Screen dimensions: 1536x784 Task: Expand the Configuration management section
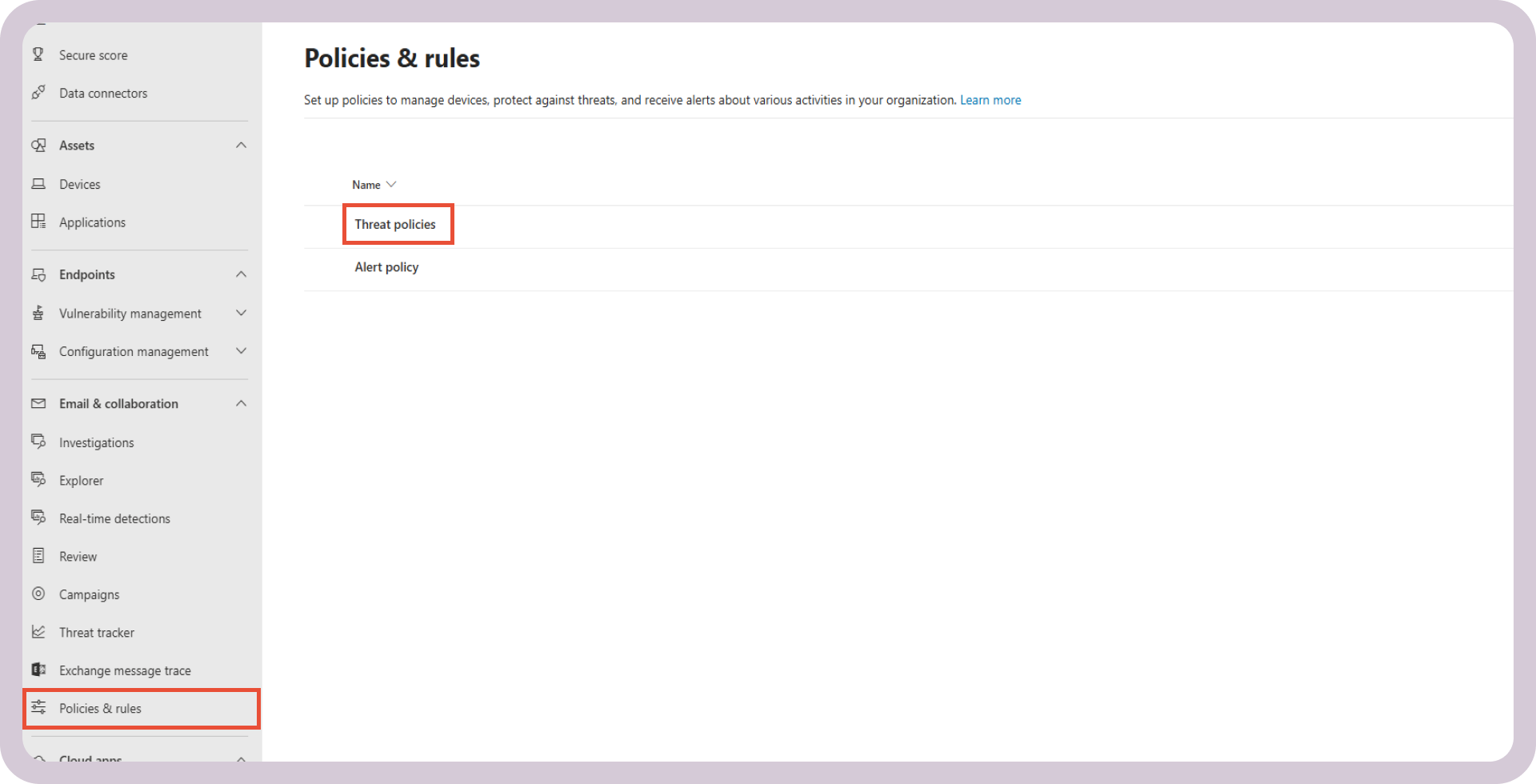tap(241, 350)
